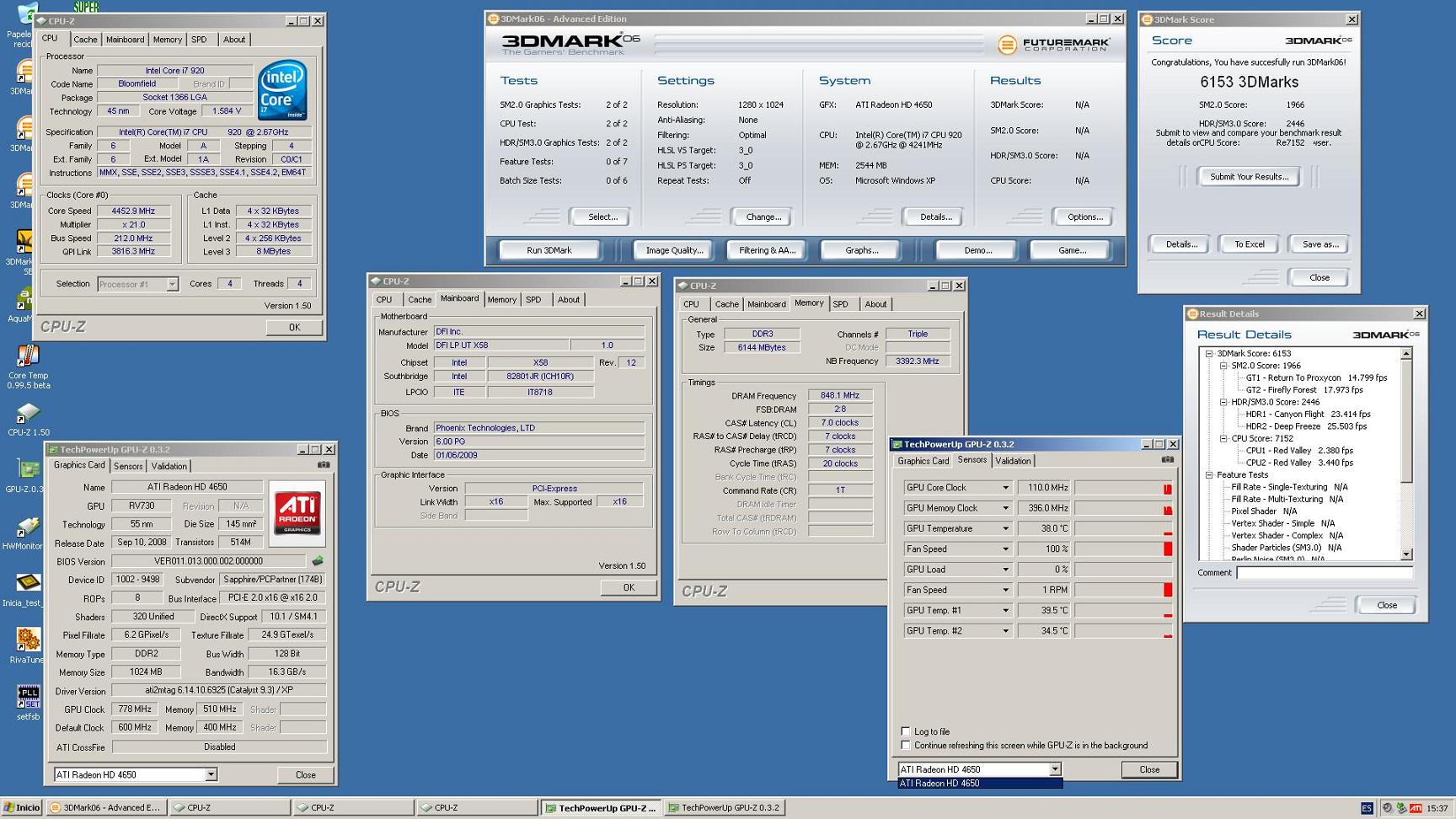This screenshot has width=1456, height=819.
Task: Select GT1 - Return To Proxycon result row
Action: click(1316, 378)
